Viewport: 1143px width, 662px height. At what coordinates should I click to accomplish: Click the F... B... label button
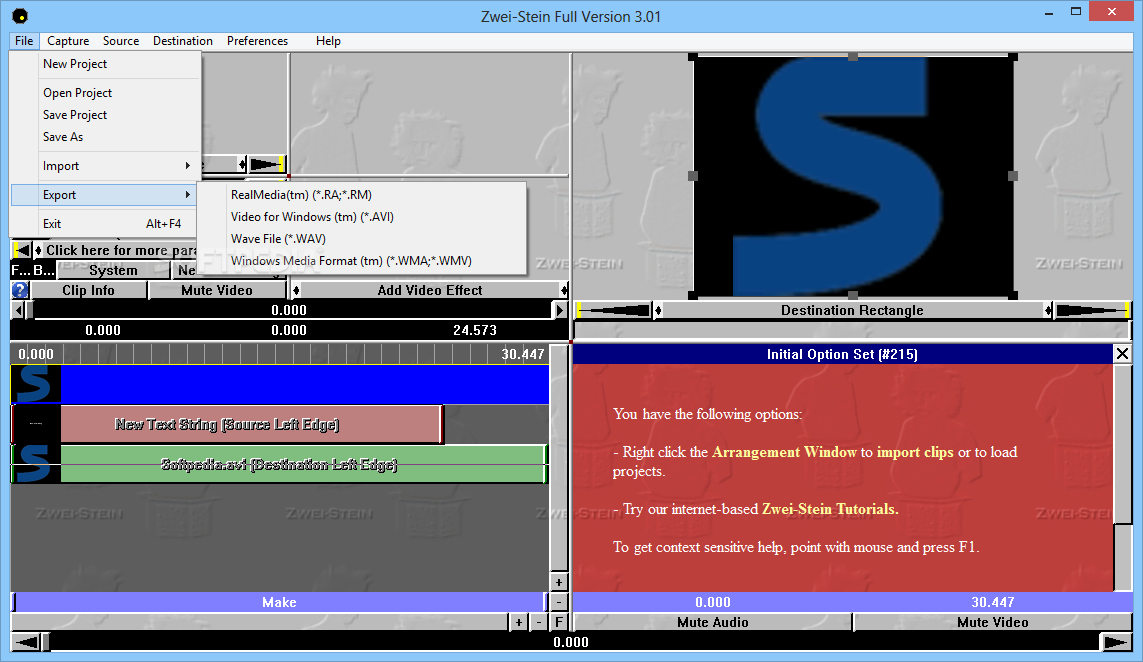(33, 270)
